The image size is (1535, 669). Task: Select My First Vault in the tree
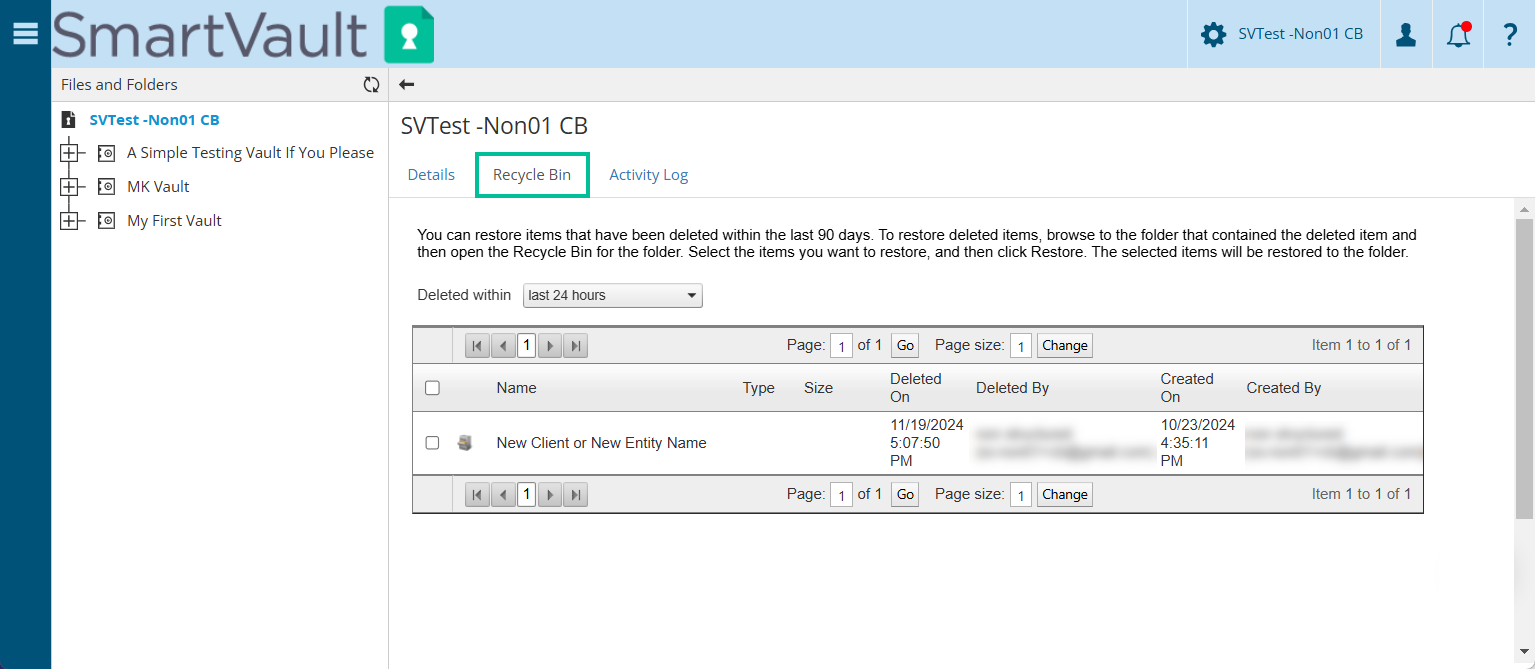[x=174, y=221]
